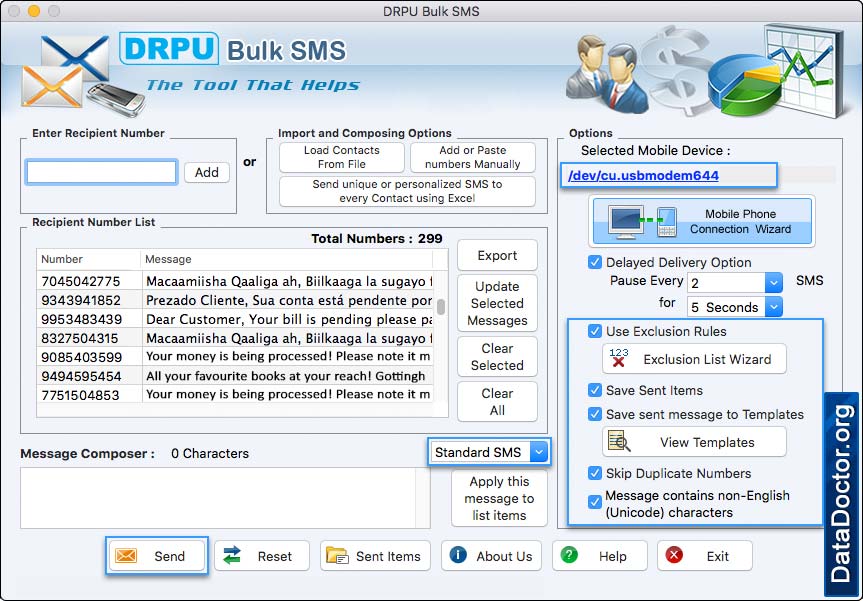Click the Clear All button
The width and height of the screenshot is (863, 601).
[x=497, y=402]
